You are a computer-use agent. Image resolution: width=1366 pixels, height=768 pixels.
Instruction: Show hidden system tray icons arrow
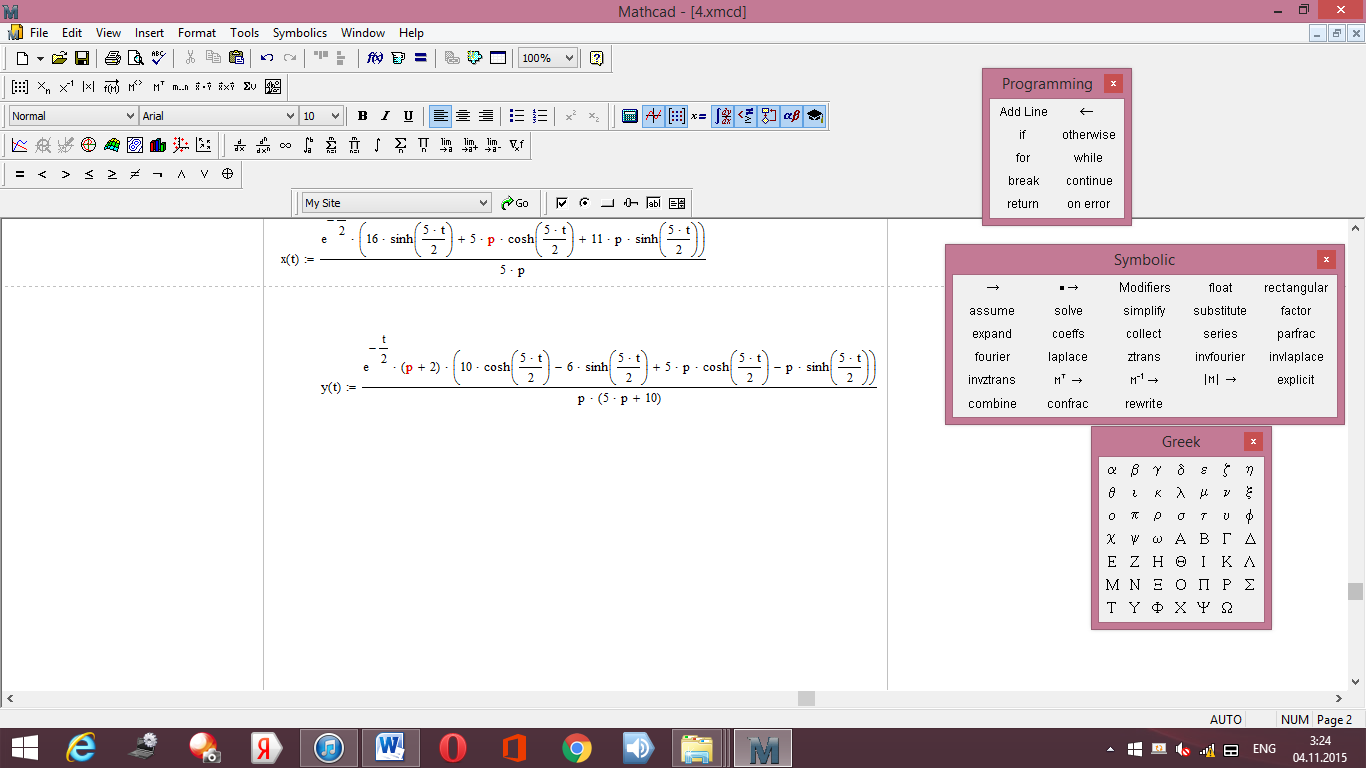tap(1111, 749)
